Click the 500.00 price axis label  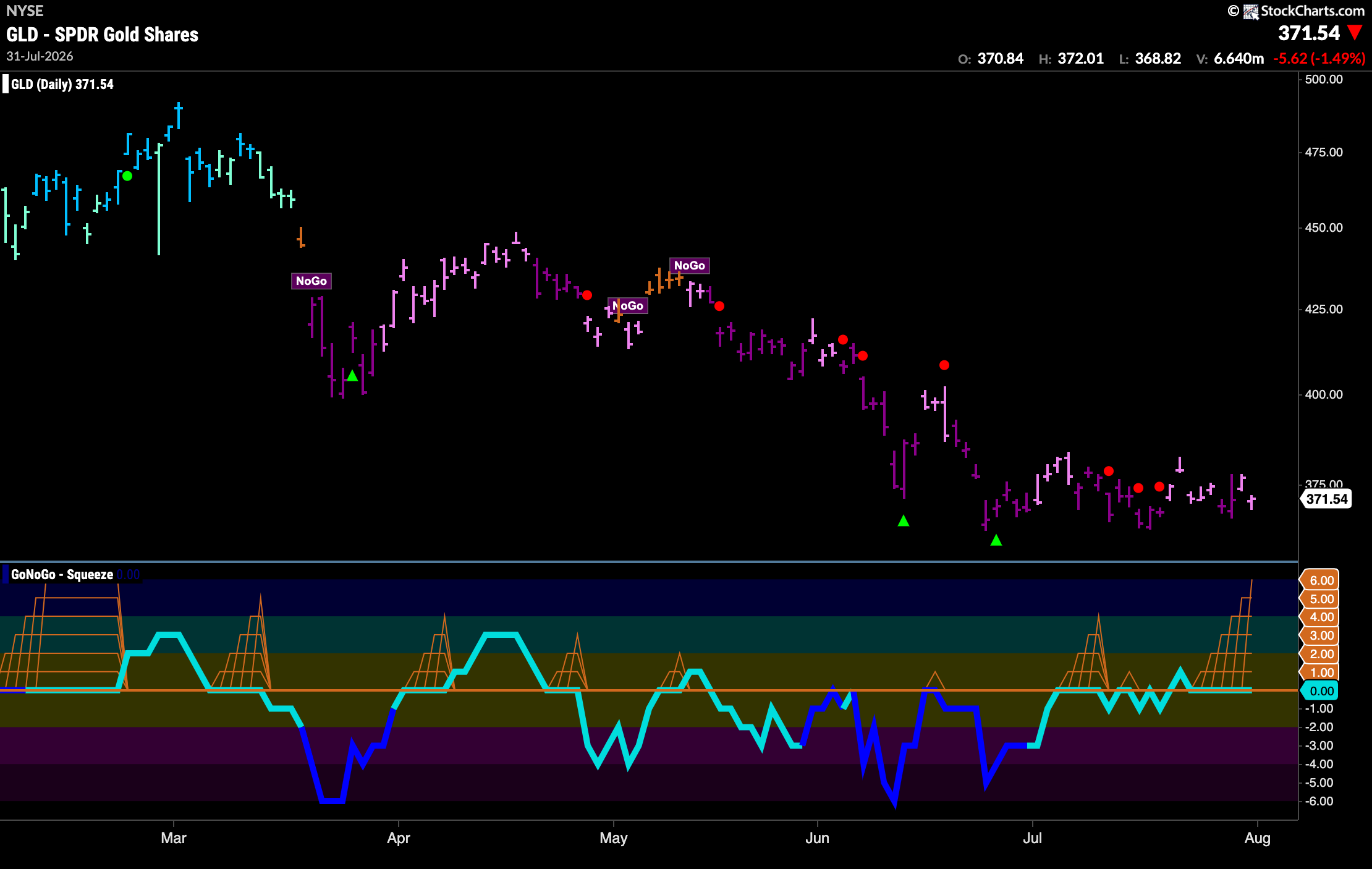coord(1324,80)
